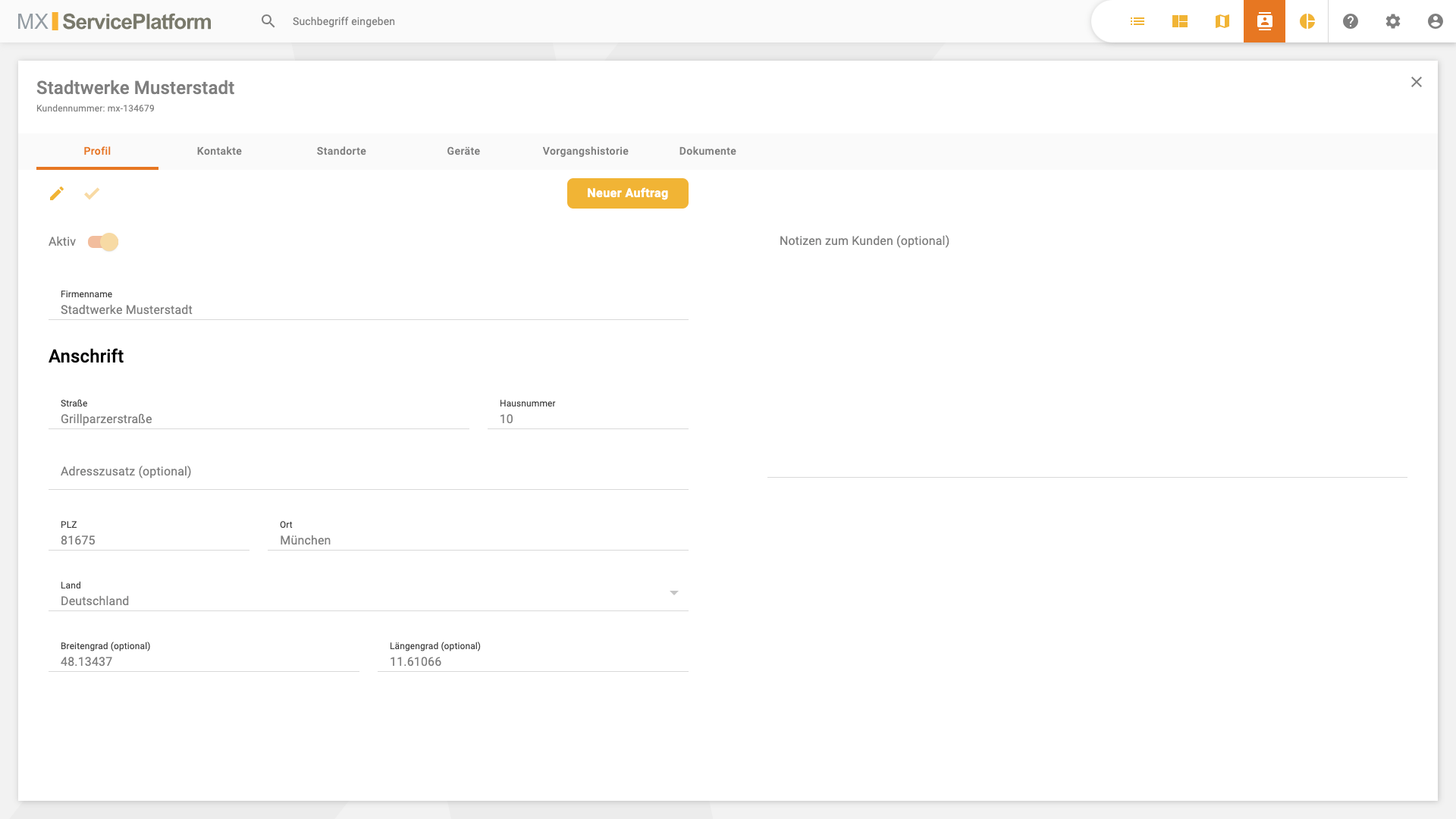
Task: Switch to the Profil tab
Action: (97, 151)
